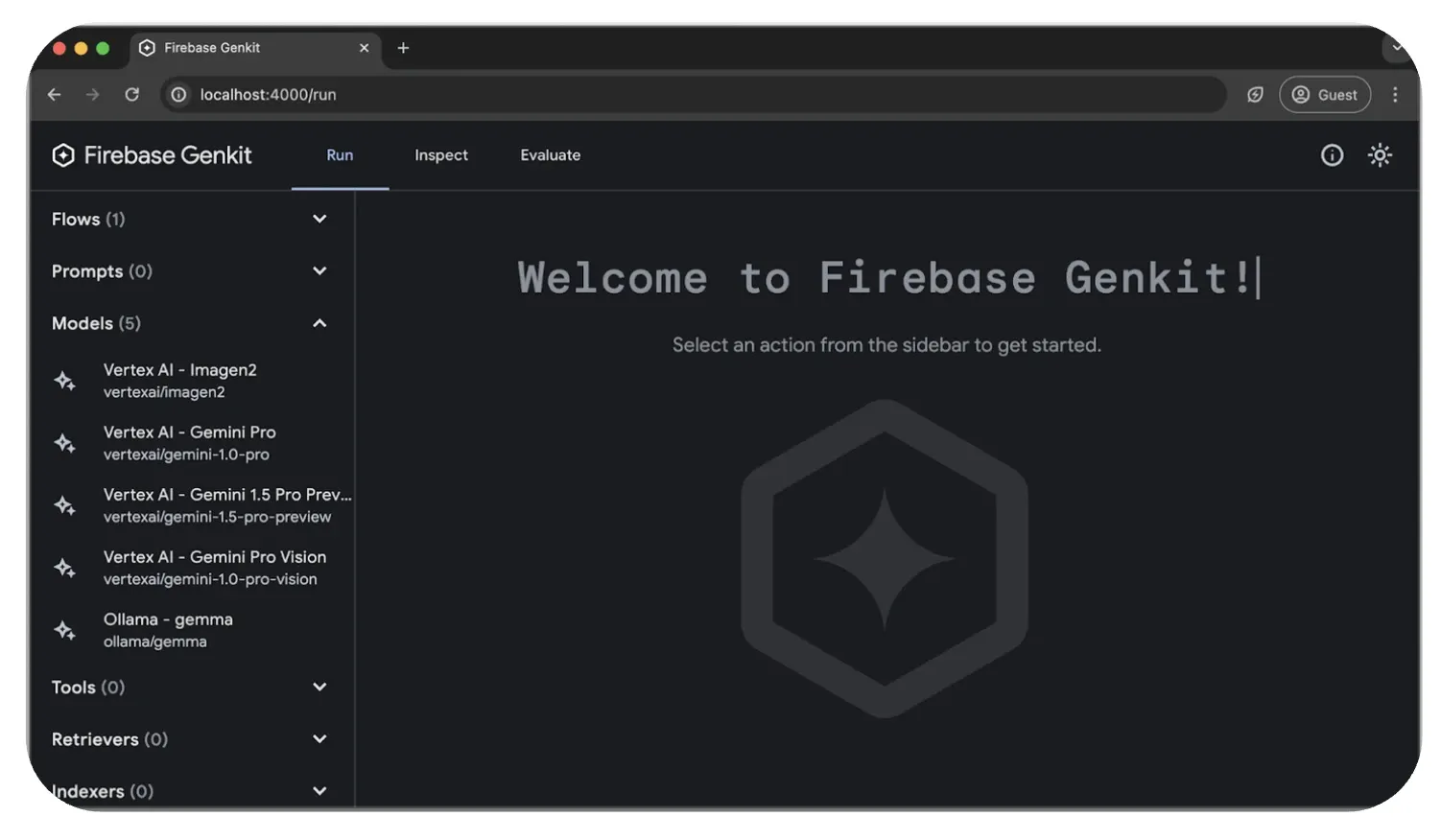
Task: Click the 'Select an action from the sidebar' text
Action: 886,345
